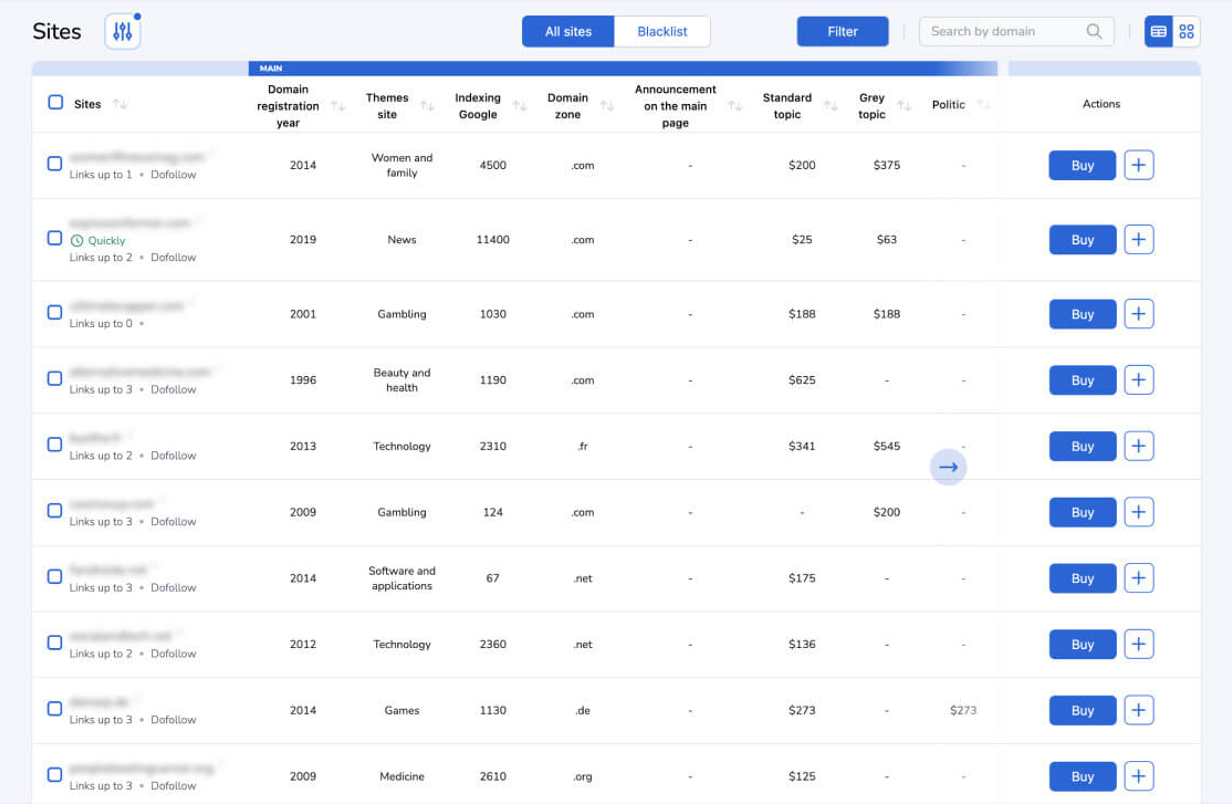The image size is (1232, 804).
Task: Click the right arrow to scroll columns
Action: pos(948,467)
